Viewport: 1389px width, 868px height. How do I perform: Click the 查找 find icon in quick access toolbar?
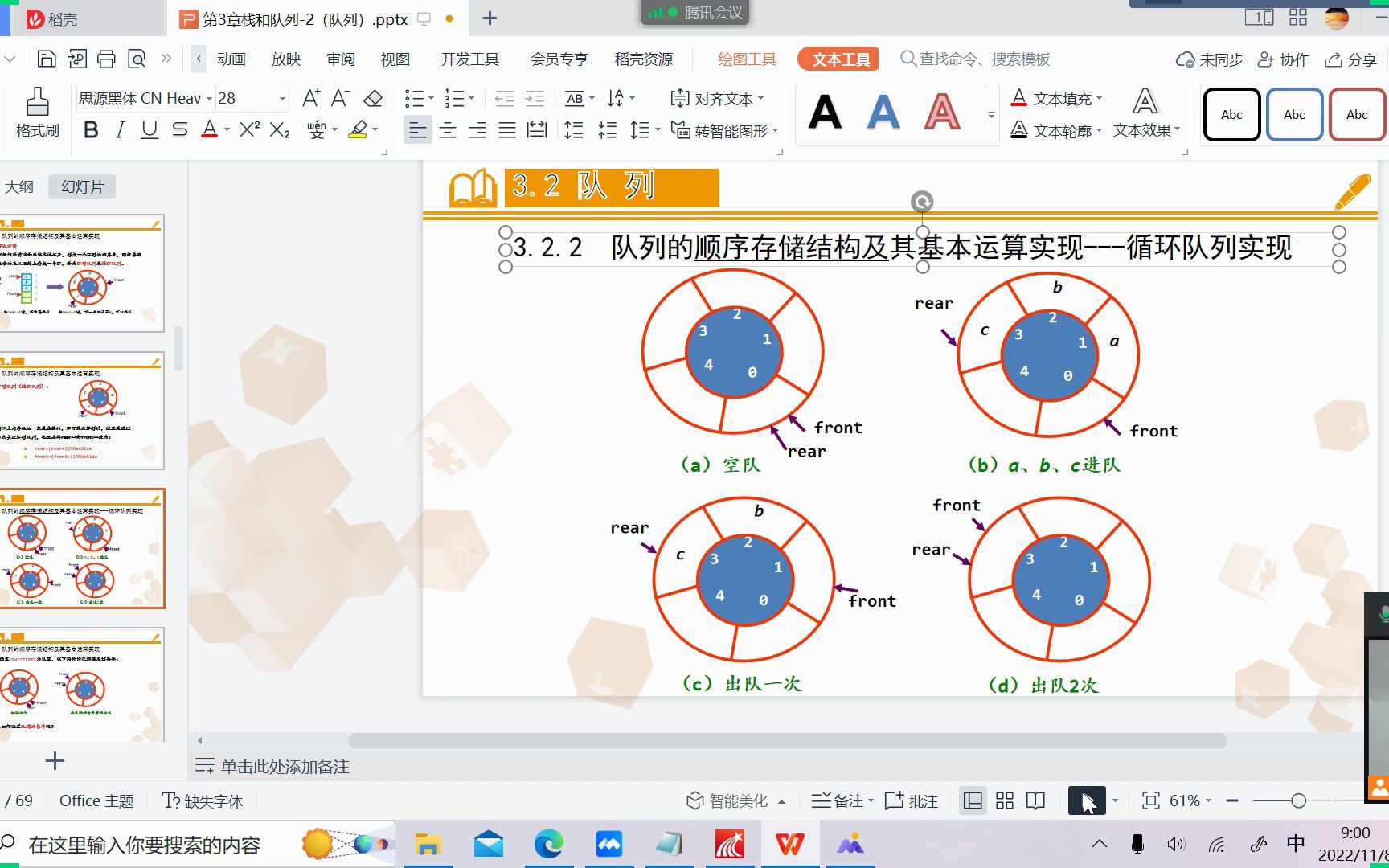[x=137, y=59]
